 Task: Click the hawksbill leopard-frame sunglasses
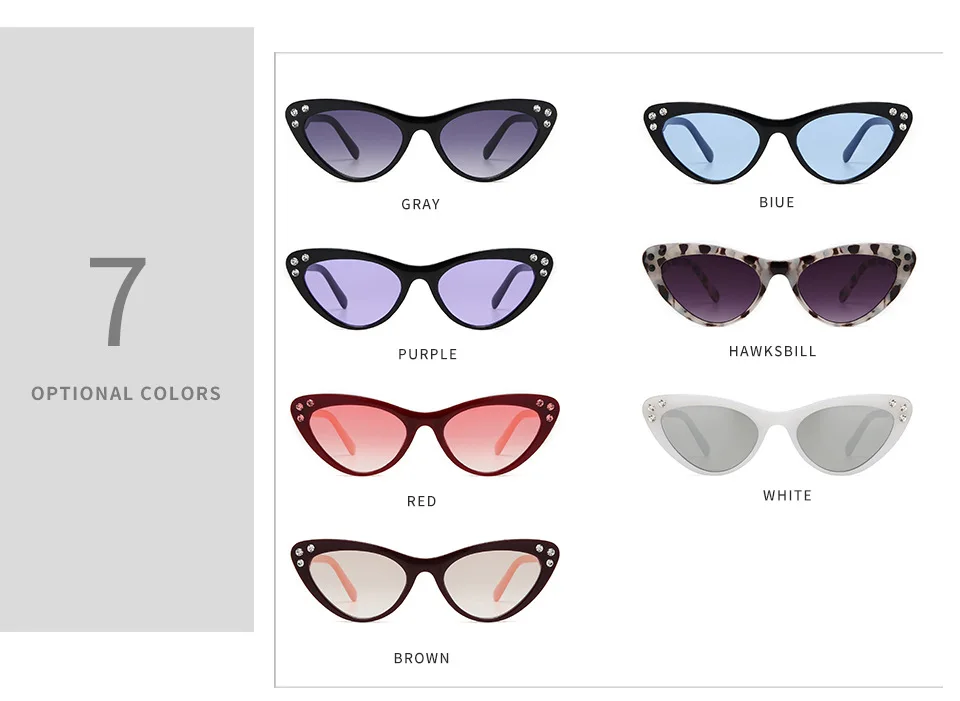(x=779, y=284)
